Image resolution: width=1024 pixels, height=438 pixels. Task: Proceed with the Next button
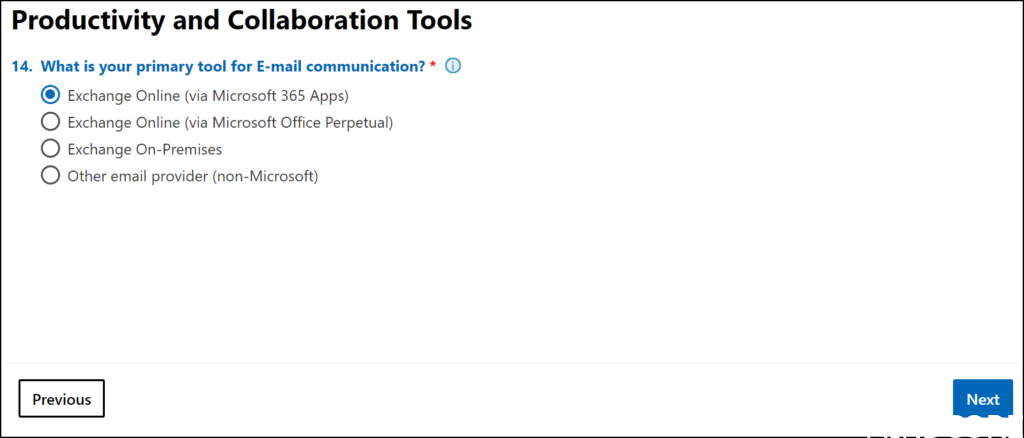pos(982,399)
